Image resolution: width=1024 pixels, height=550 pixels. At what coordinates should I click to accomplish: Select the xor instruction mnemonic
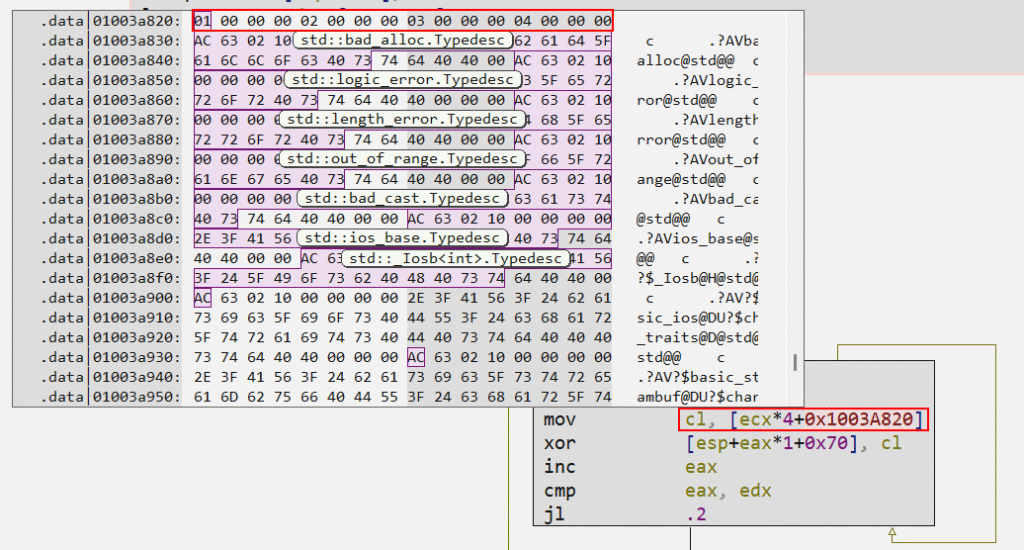[559, 443]
